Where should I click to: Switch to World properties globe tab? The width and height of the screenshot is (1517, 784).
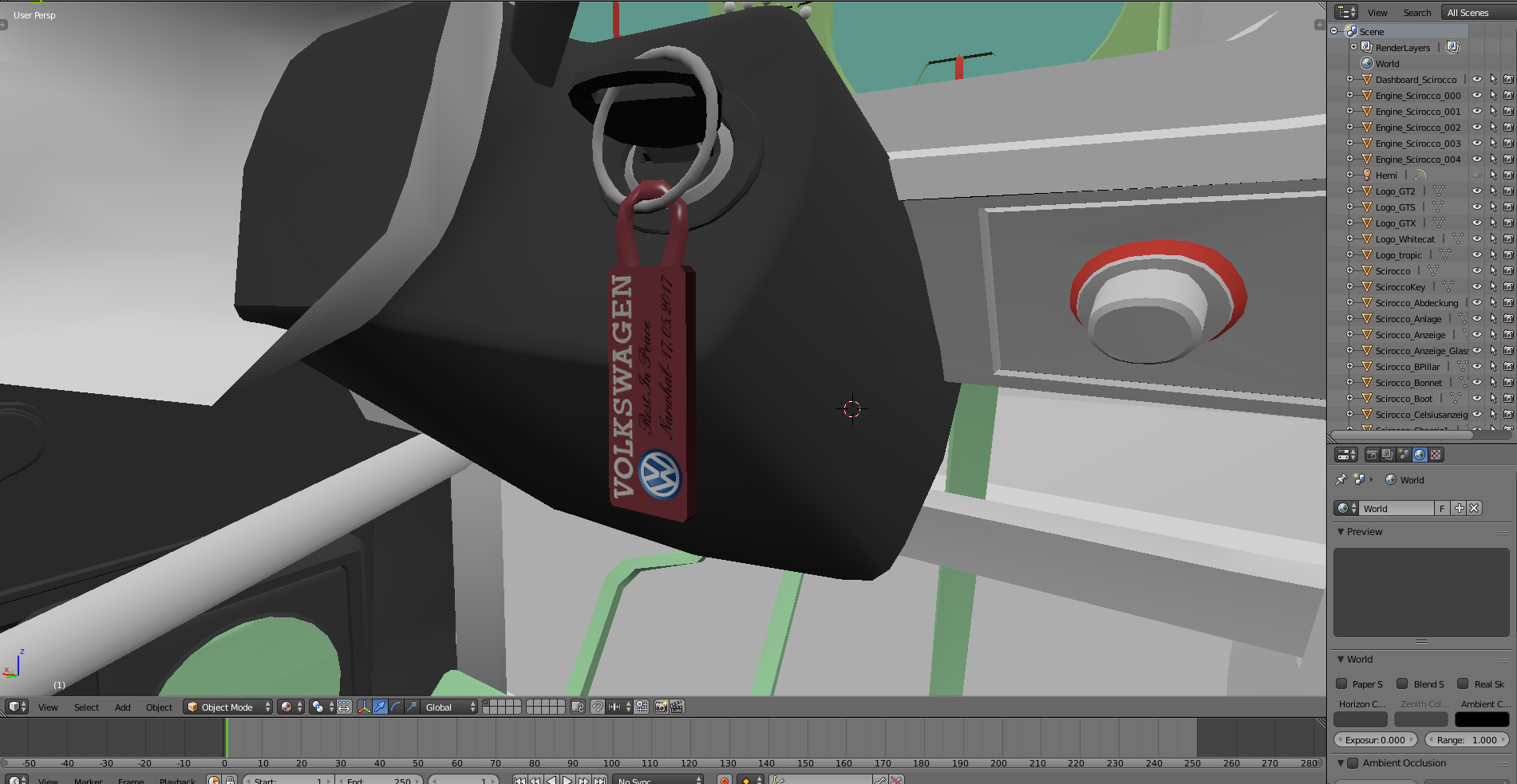1420,455
